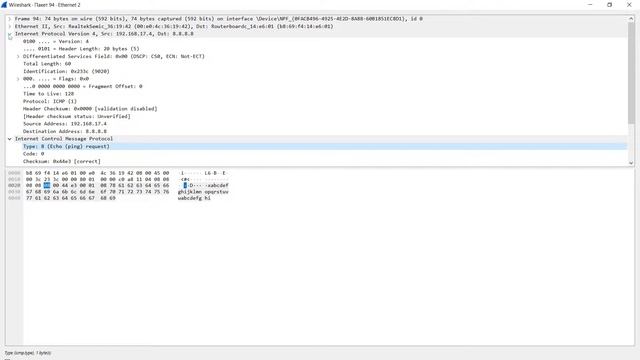Select the 'Code: 0' row
Image resolution: width=640 pixels, height=360 pixels.
coord(33,154)
